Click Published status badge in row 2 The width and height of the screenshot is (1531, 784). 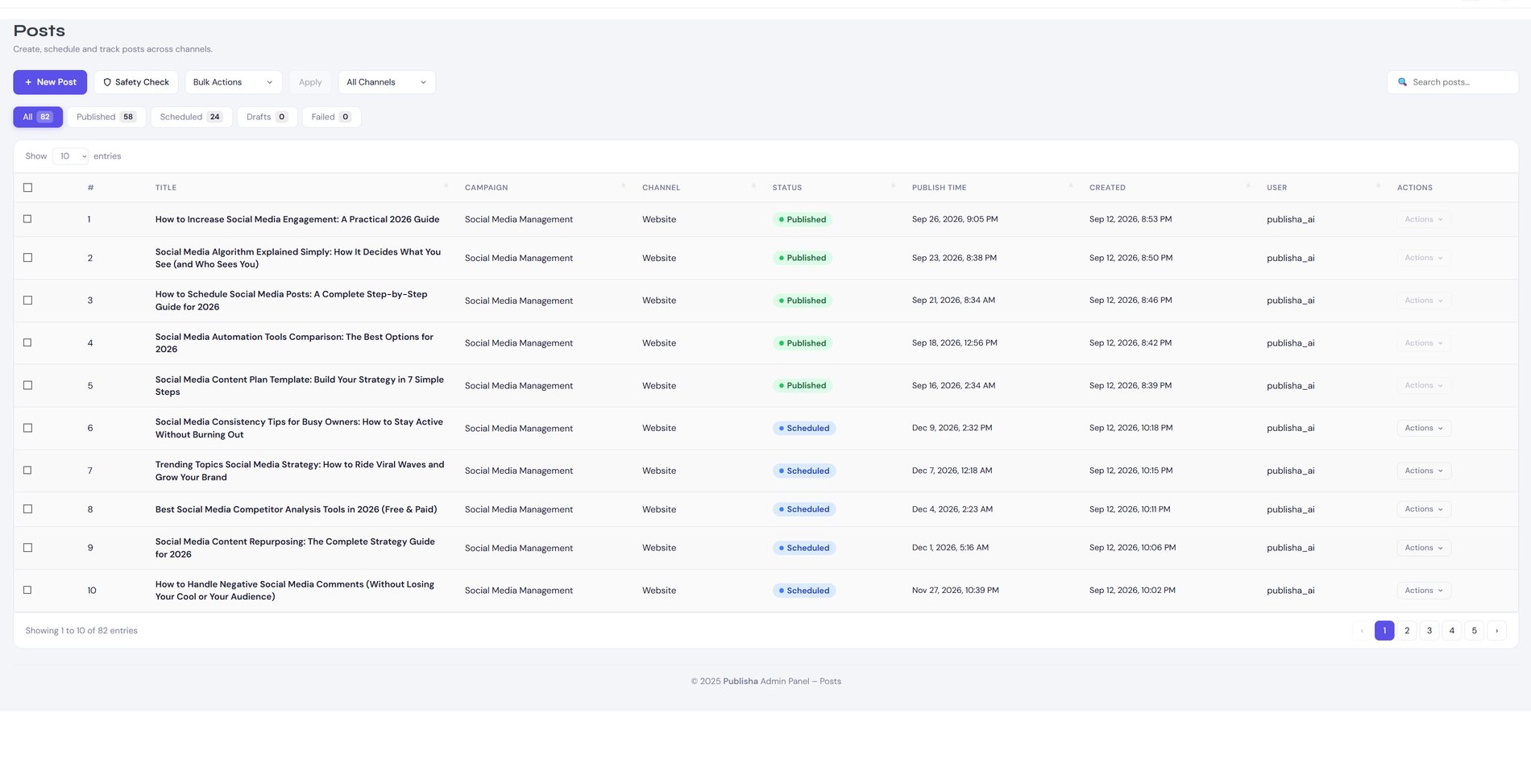803,258
